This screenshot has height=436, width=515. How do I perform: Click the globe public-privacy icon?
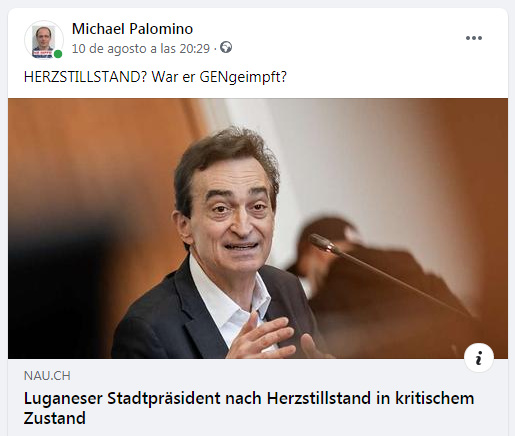(x=226, y=47)
